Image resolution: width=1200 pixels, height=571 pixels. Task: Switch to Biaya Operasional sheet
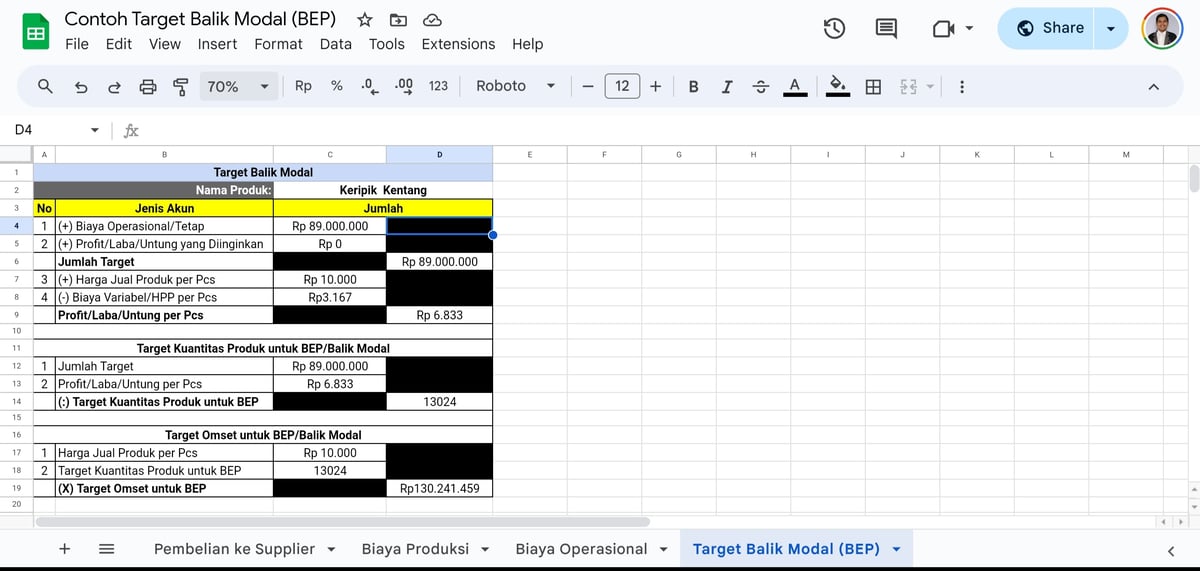581,549
